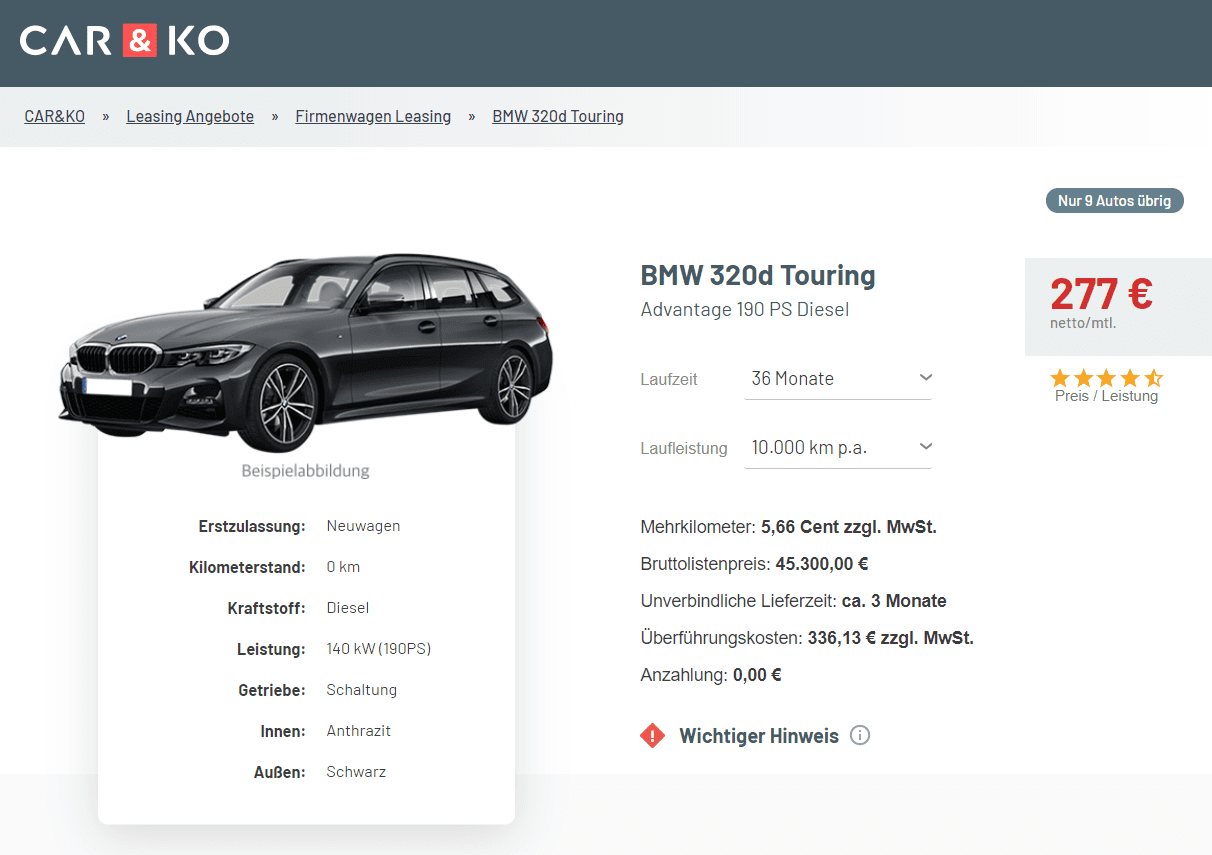This screenshot has width=1212, height=855.
Task: Navigate to Firmenwagen Leasing breadcrumb
Action: [x=373, y=117]
